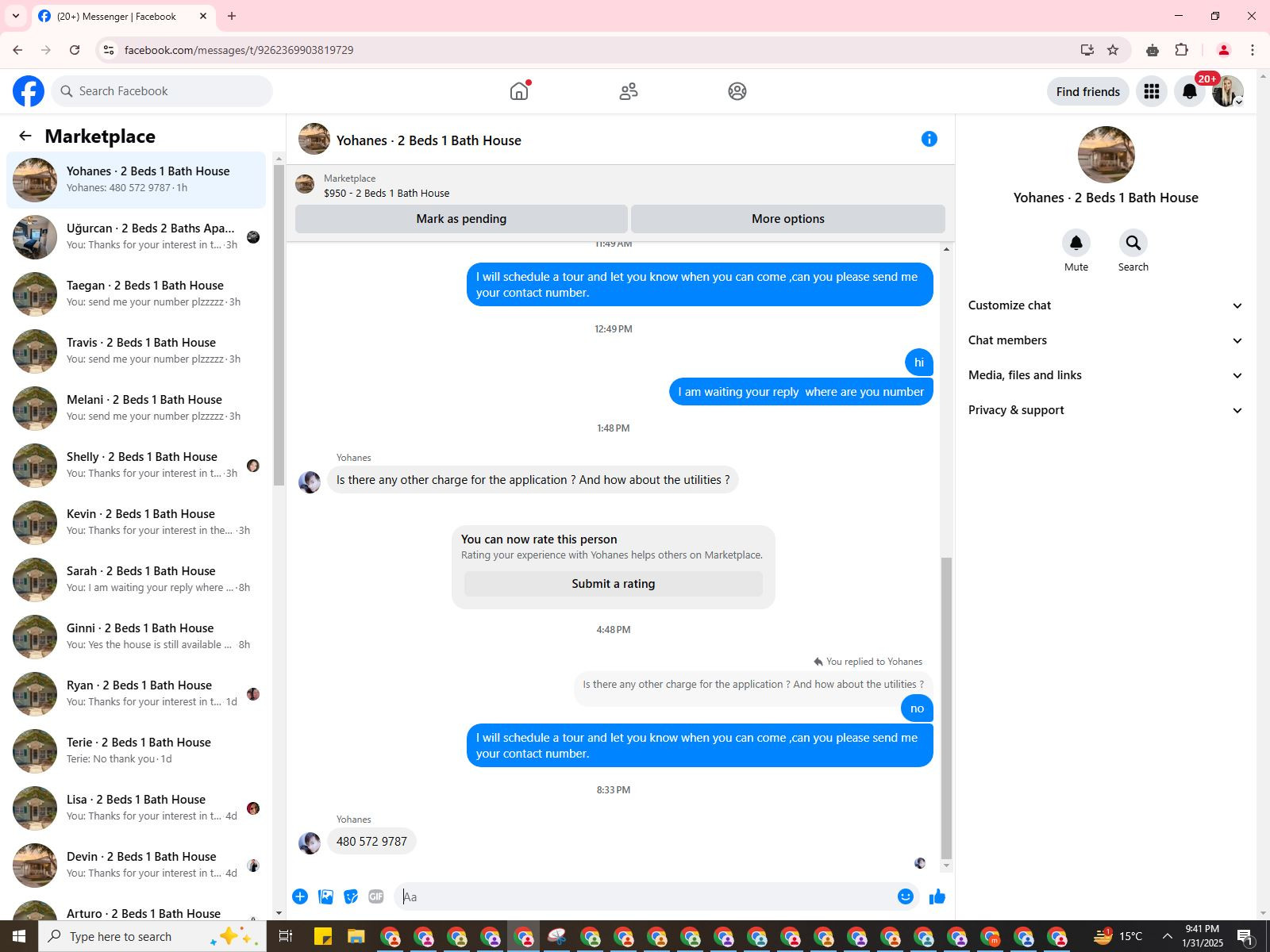Open more actions plus icon in composer
The height and width of the screenshot is (952, 1270).
pyautogui.click(x=300, y=896)
